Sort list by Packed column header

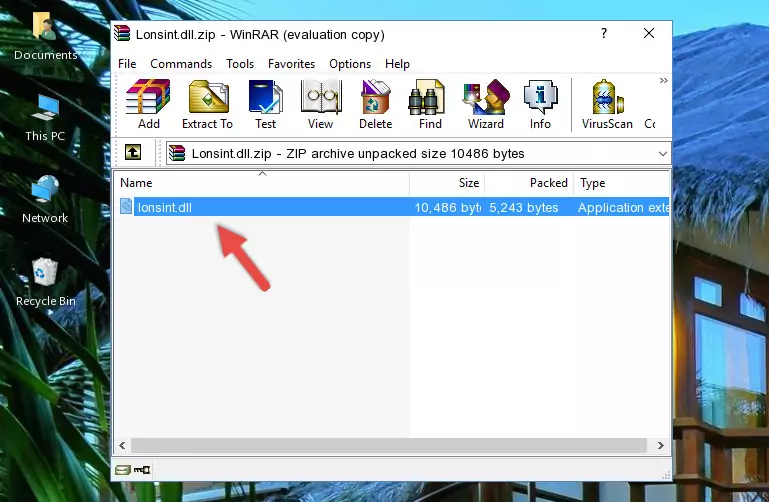529,183
